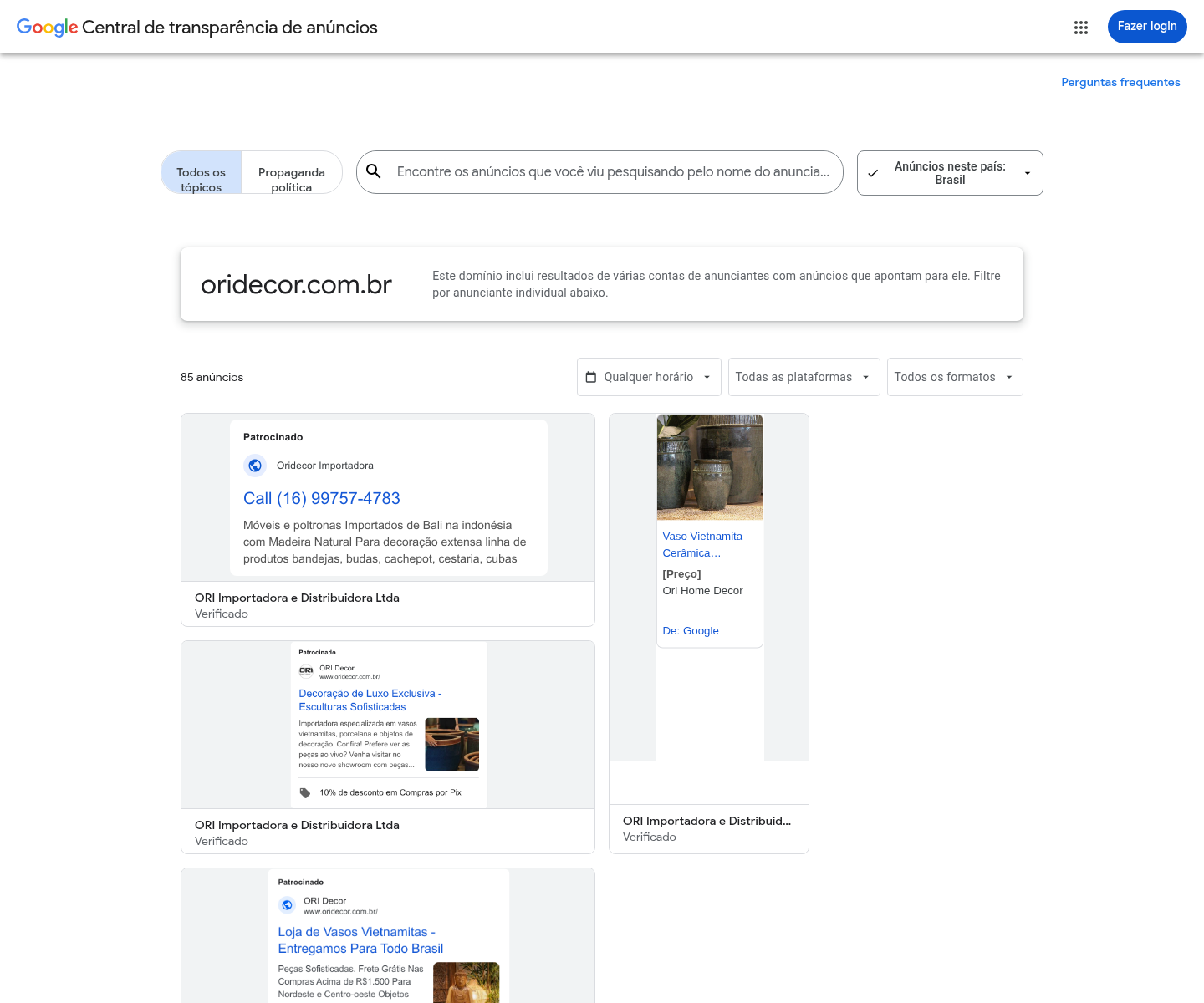Open the Todas as plataformas filter

(804, 377)
